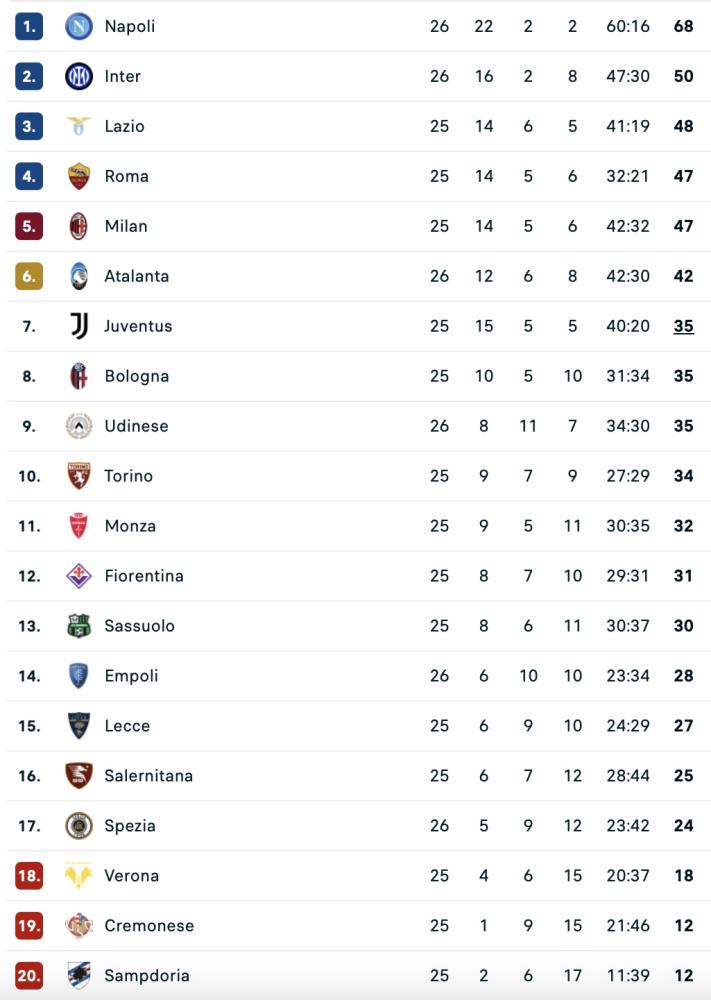Open the Bologna team name link
Viewport: 711px width, 1000px height.
136,376
